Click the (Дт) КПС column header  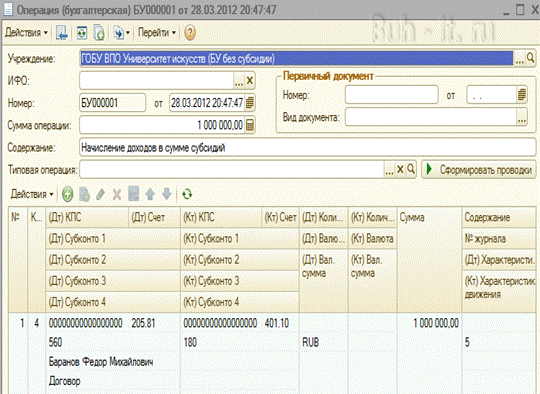coord(87,217)
